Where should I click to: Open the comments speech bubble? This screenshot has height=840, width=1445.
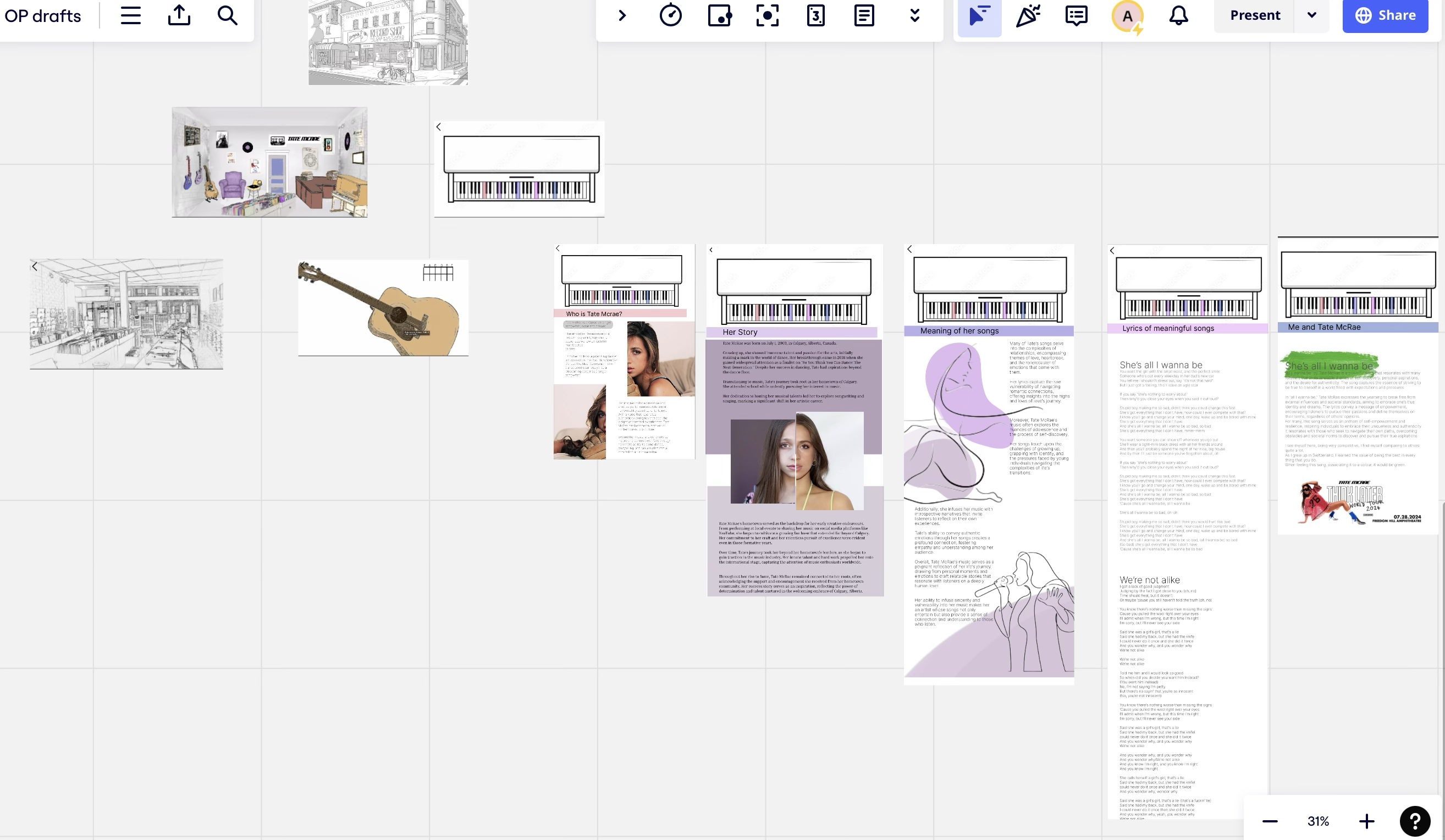[1076, 15]
